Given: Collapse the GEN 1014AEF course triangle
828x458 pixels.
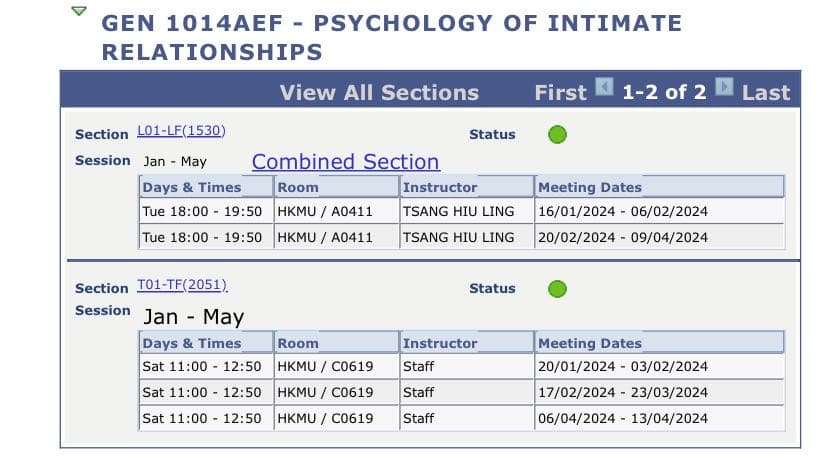Looking at the screenshot, I should (x=79, y=12).
